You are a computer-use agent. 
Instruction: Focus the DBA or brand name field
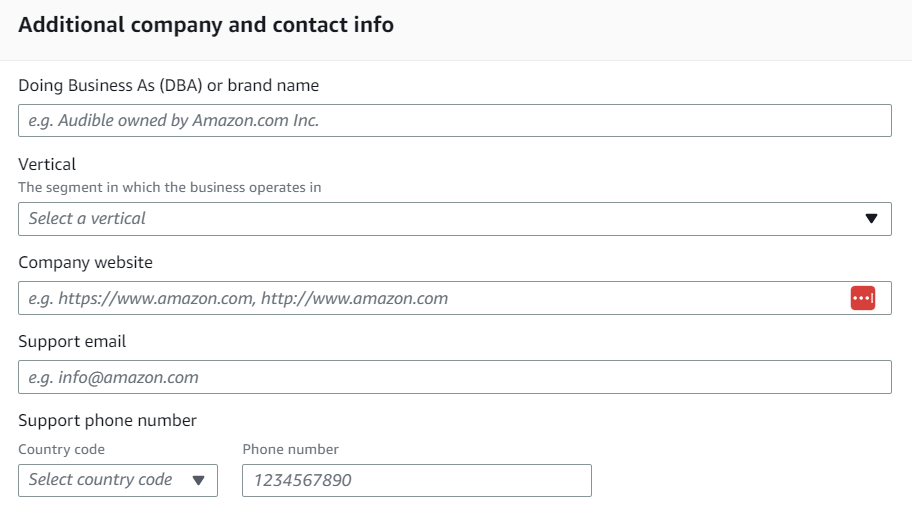pos(454,121)
